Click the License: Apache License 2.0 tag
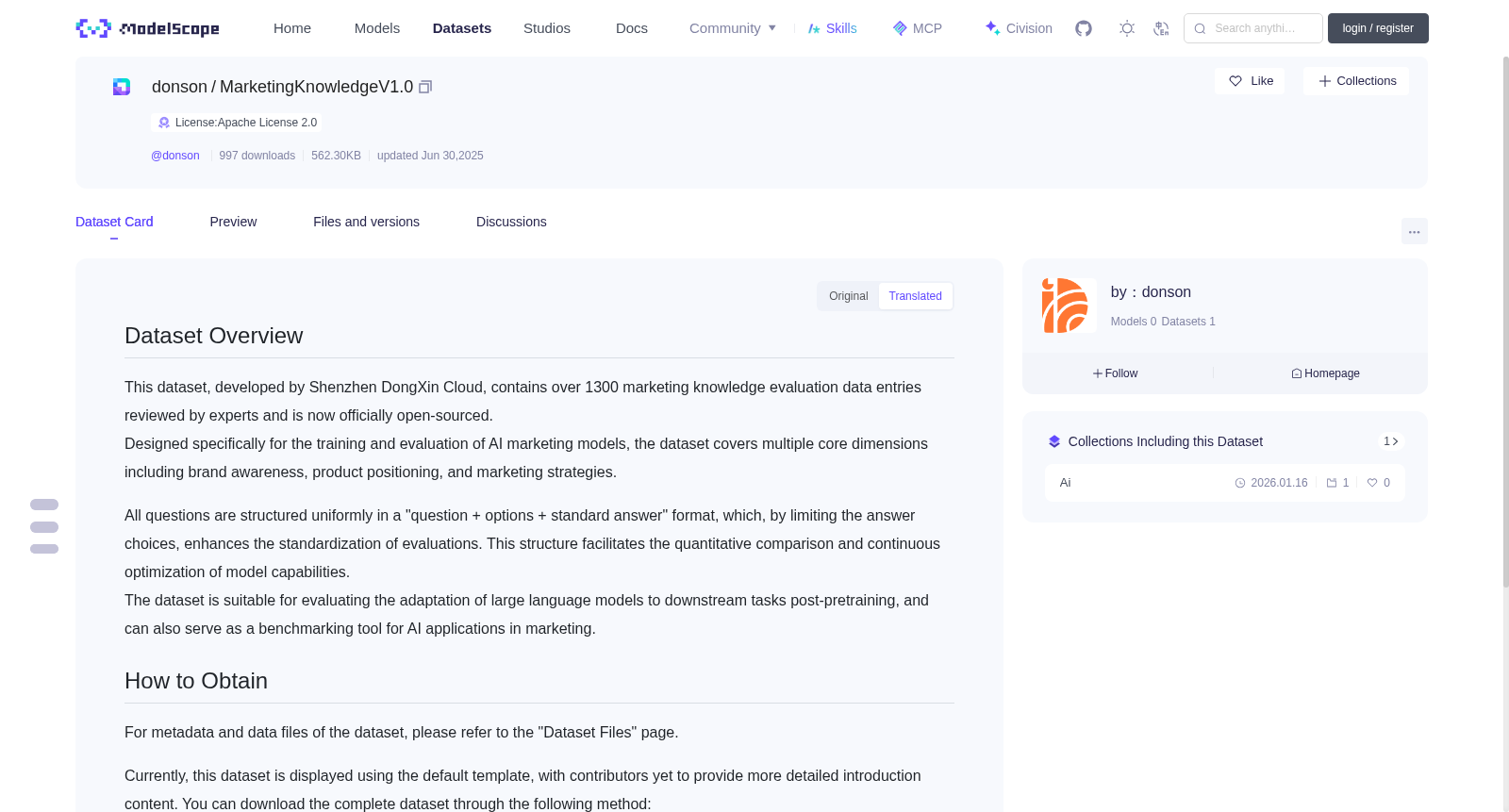 237,123
